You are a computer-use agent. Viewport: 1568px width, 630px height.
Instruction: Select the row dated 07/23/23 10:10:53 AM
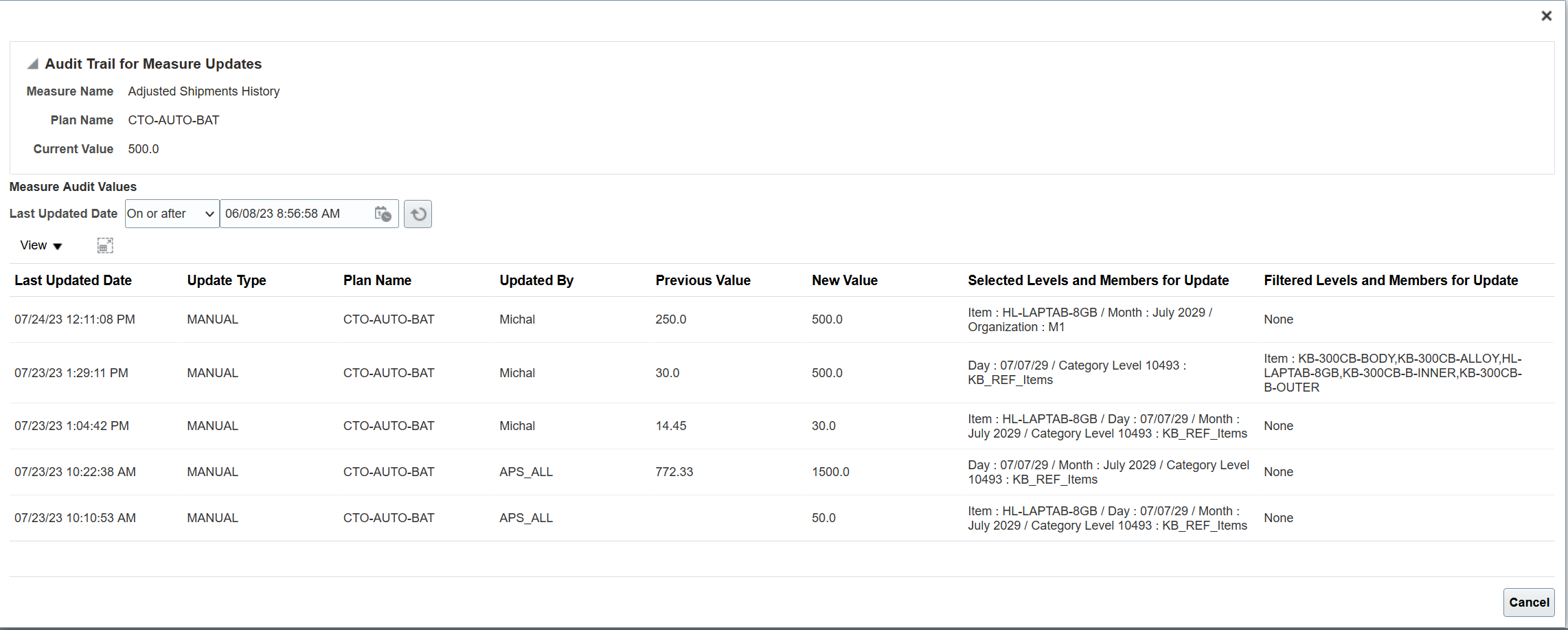[75, 518]
